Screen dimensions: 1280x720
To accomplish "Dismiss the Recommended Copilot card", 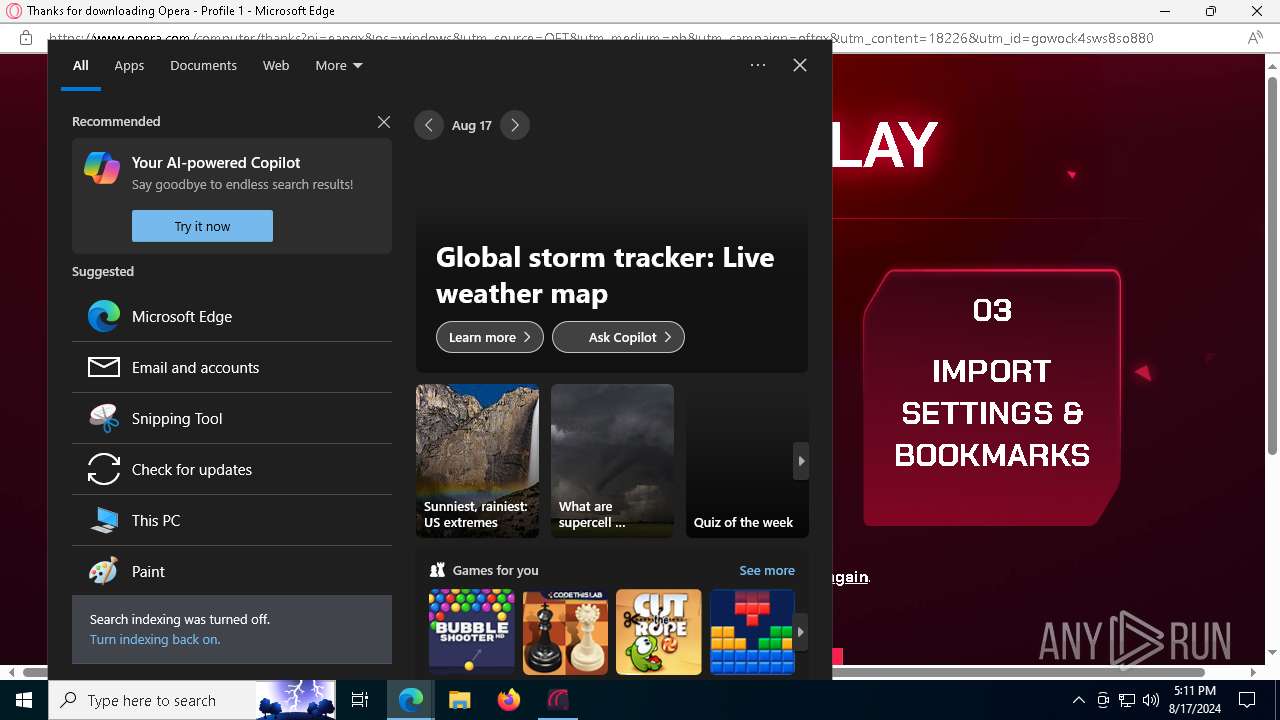I will [384, 122].
